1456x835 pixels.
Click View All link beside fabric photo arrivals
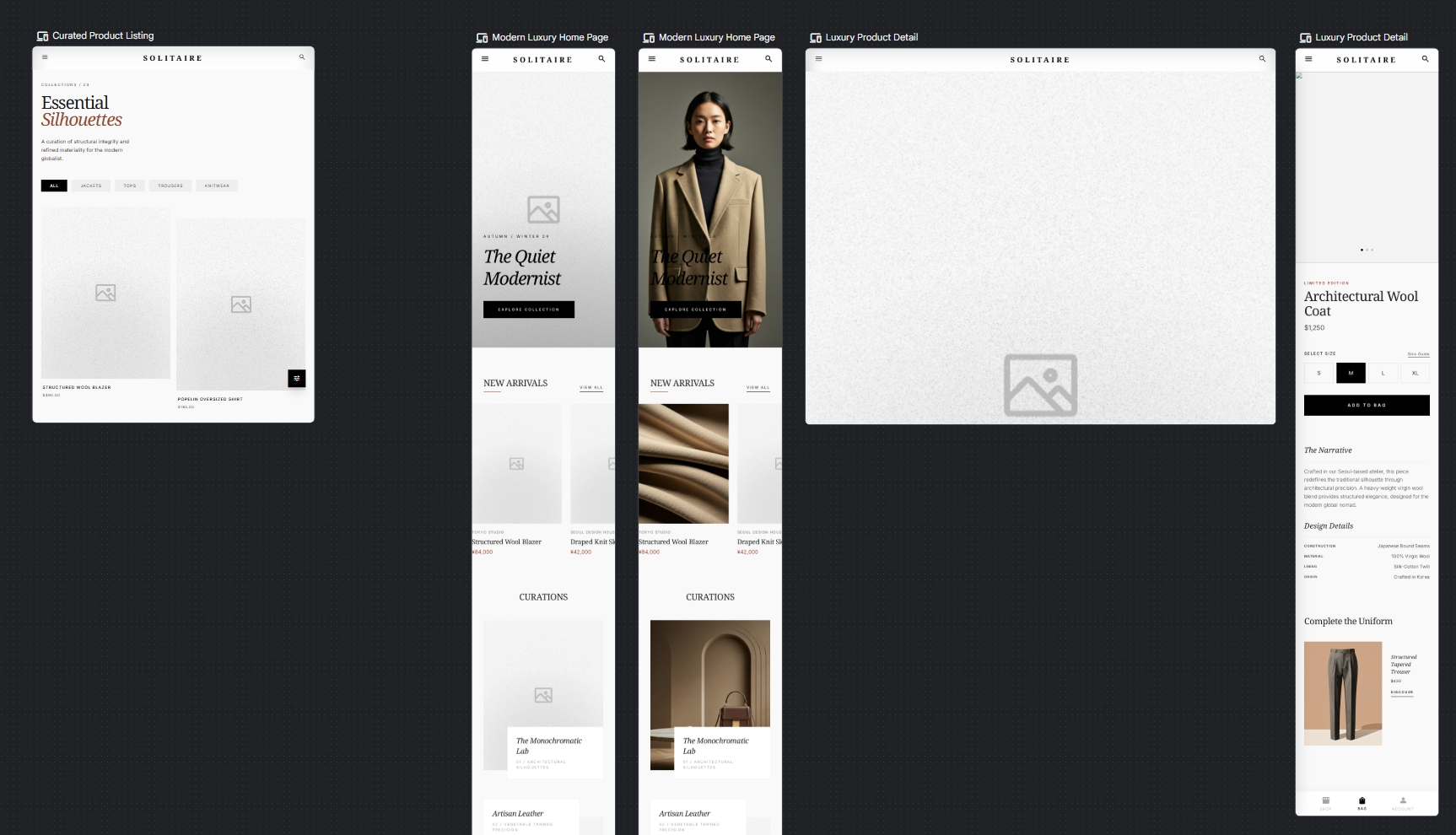(758, 388)
